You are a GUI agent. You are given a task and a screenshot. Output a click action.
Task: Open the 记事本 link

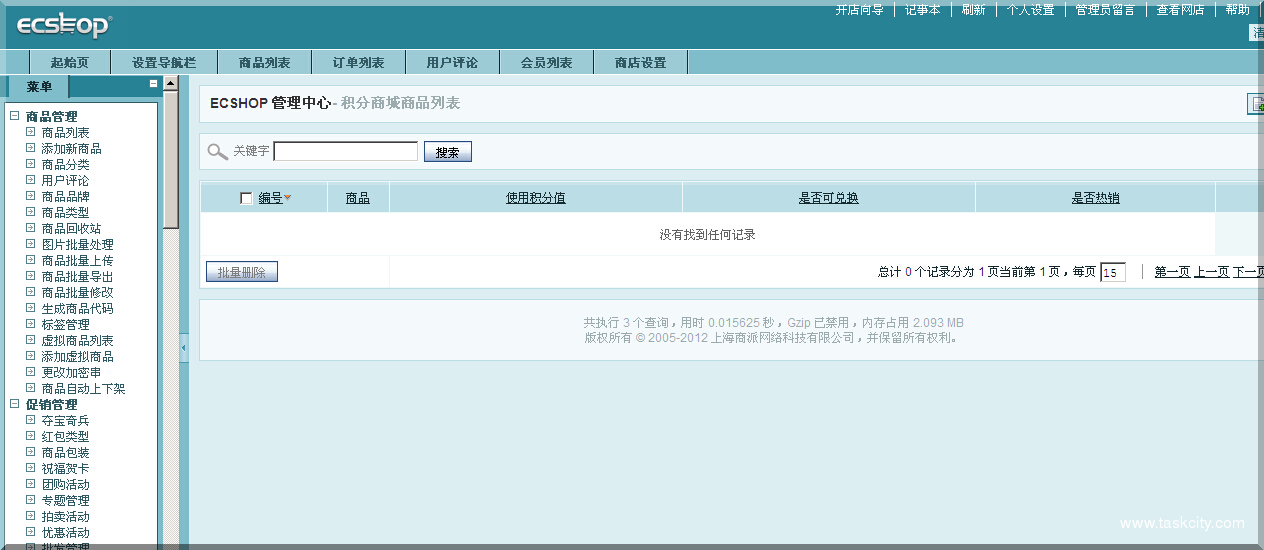(923, 10)
